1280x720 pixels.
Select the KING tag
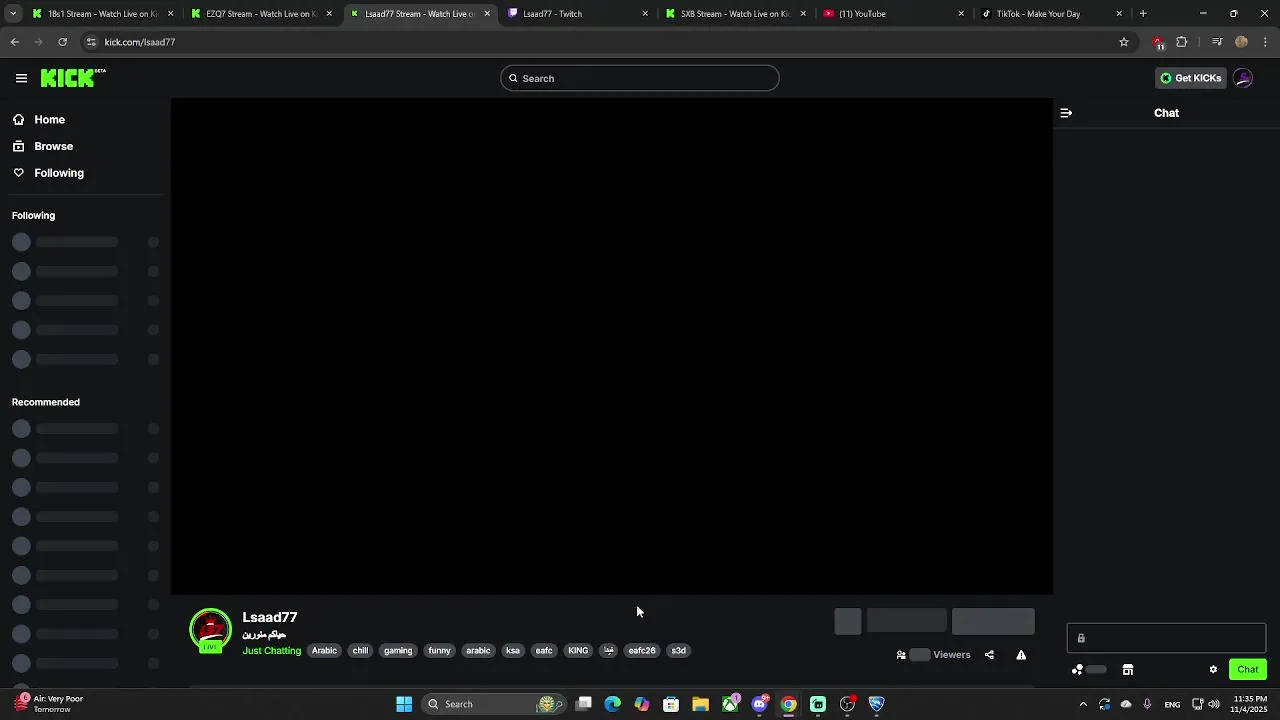578,651
